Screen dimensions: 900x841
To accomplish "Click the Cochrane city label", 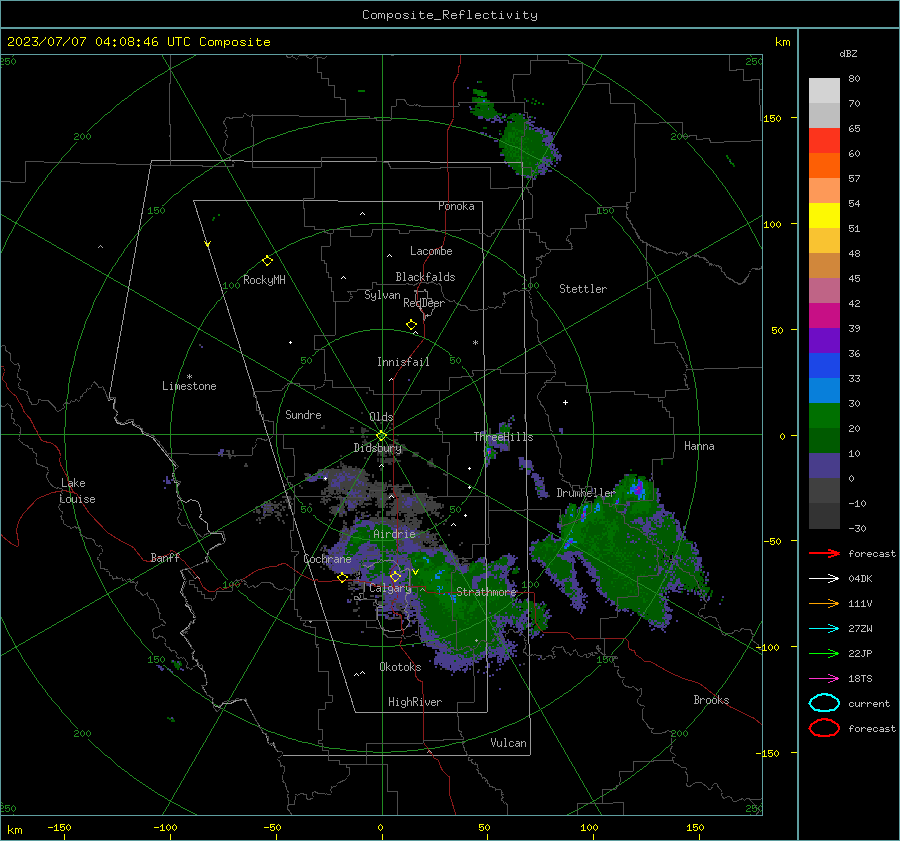I will (327, 559).
